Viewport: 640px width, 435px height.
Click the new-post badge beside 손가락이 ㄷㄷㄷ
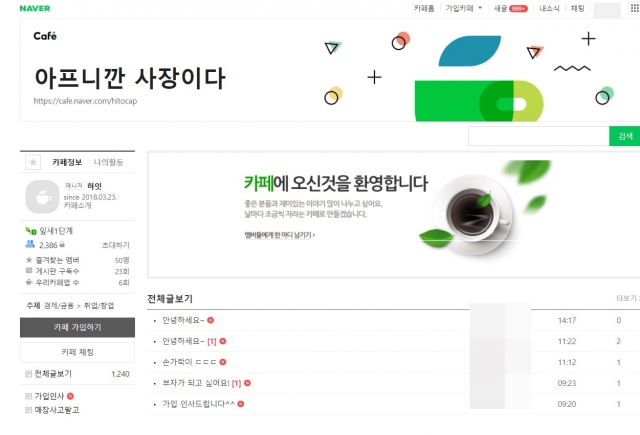pyautogui.click(x=223, y=362)
